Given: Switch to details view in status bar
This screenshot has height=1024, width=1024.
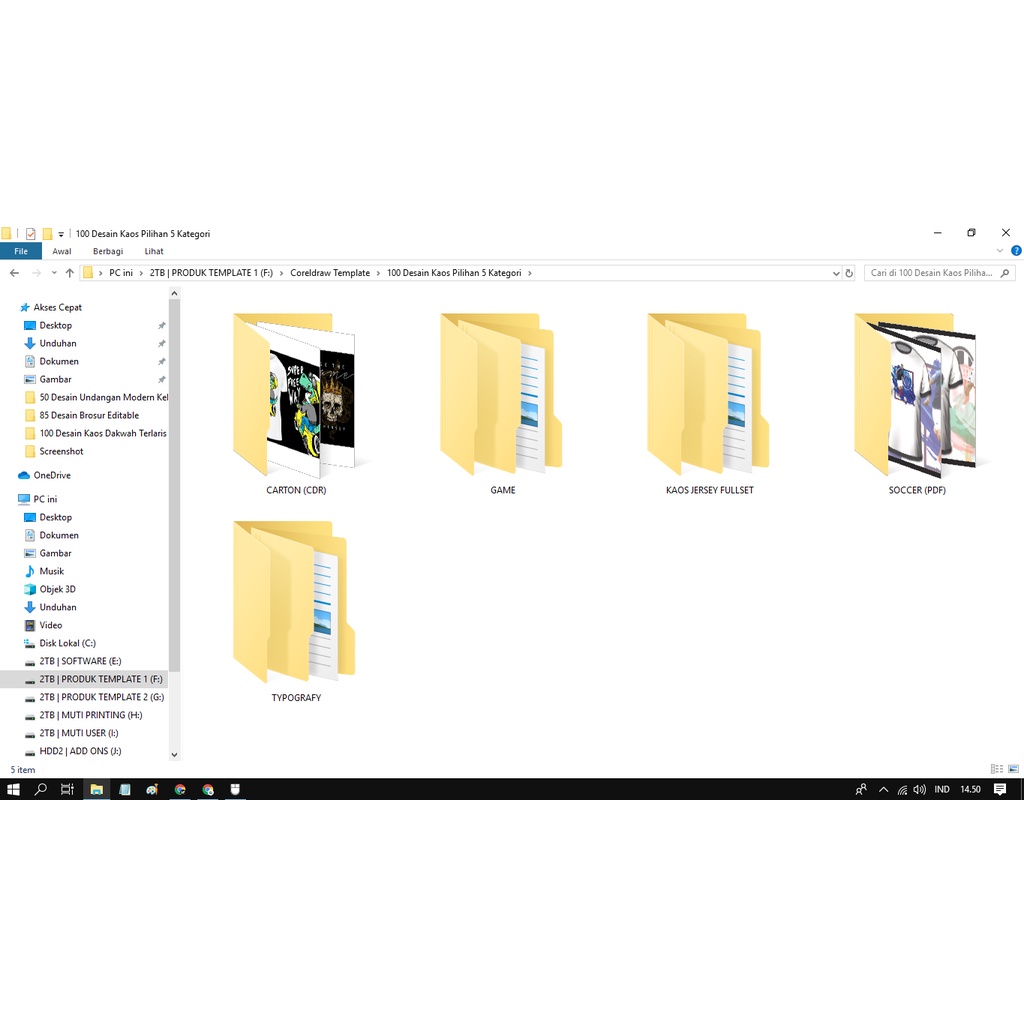Looking at the screenshot, I should click(x=996, y=769).
